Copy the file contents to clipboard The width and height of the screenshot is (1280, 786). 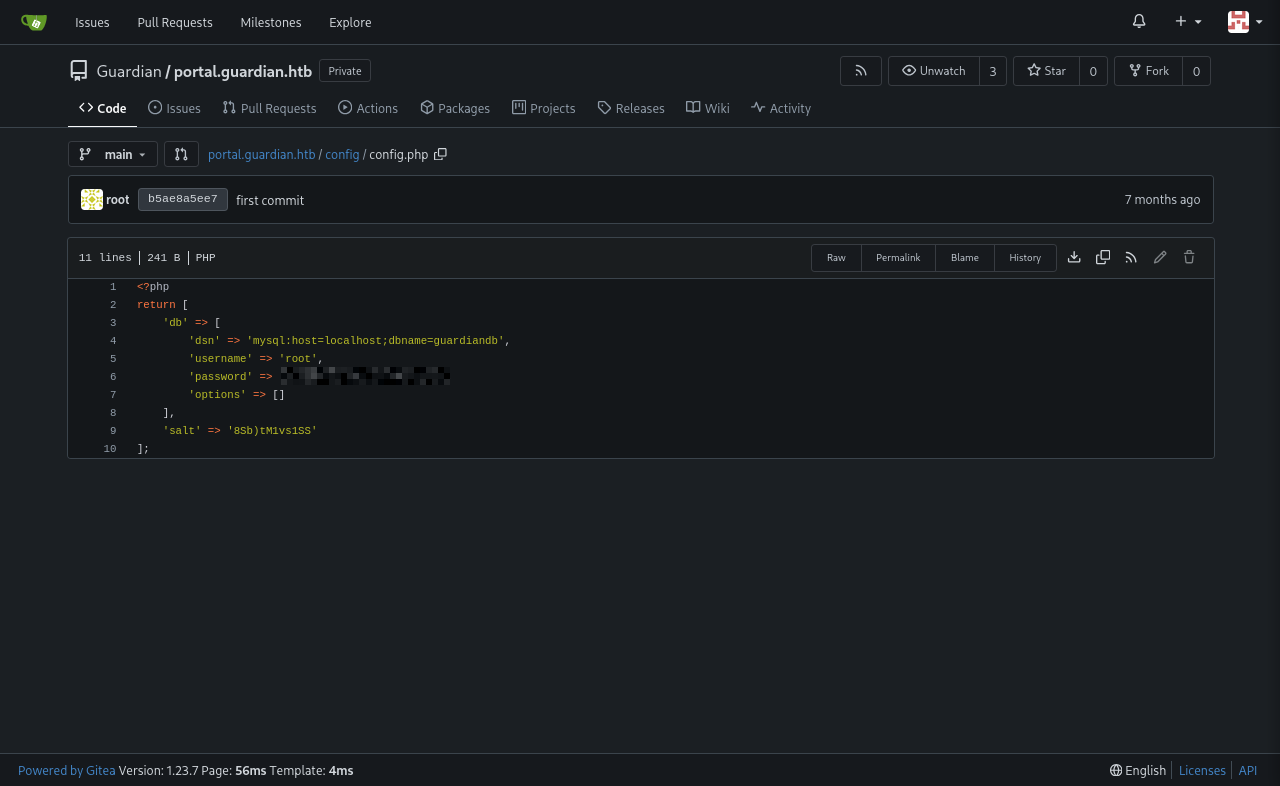click(1102, 257)
